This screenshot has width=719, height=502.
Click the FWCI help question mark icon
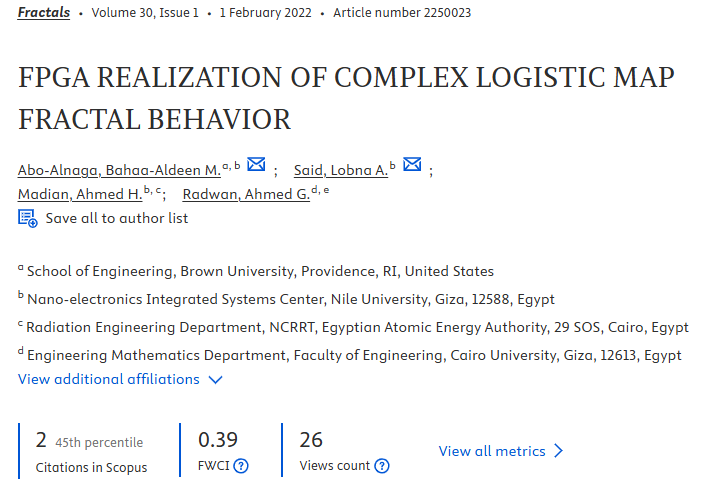coord(241,467)
